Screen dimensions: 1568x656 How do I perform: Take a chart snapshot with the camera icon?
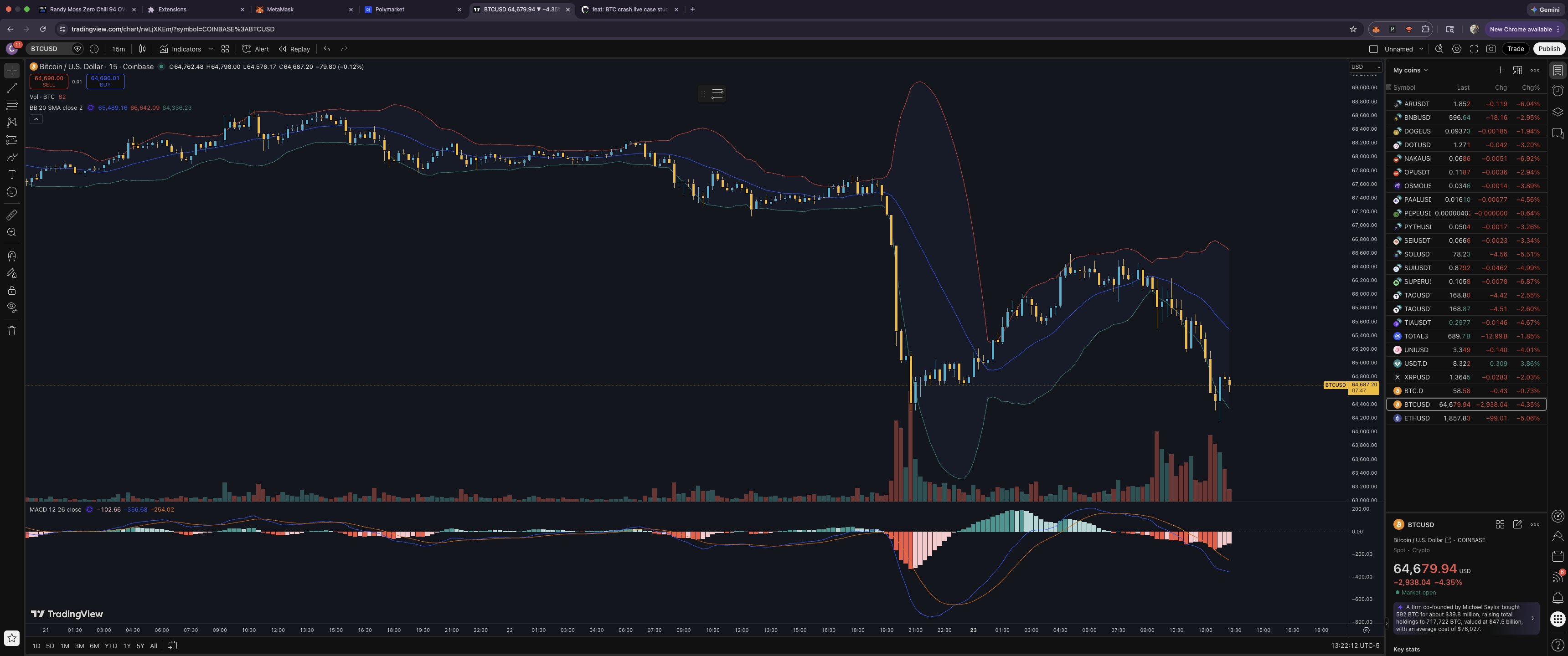tap(1491, 49)
